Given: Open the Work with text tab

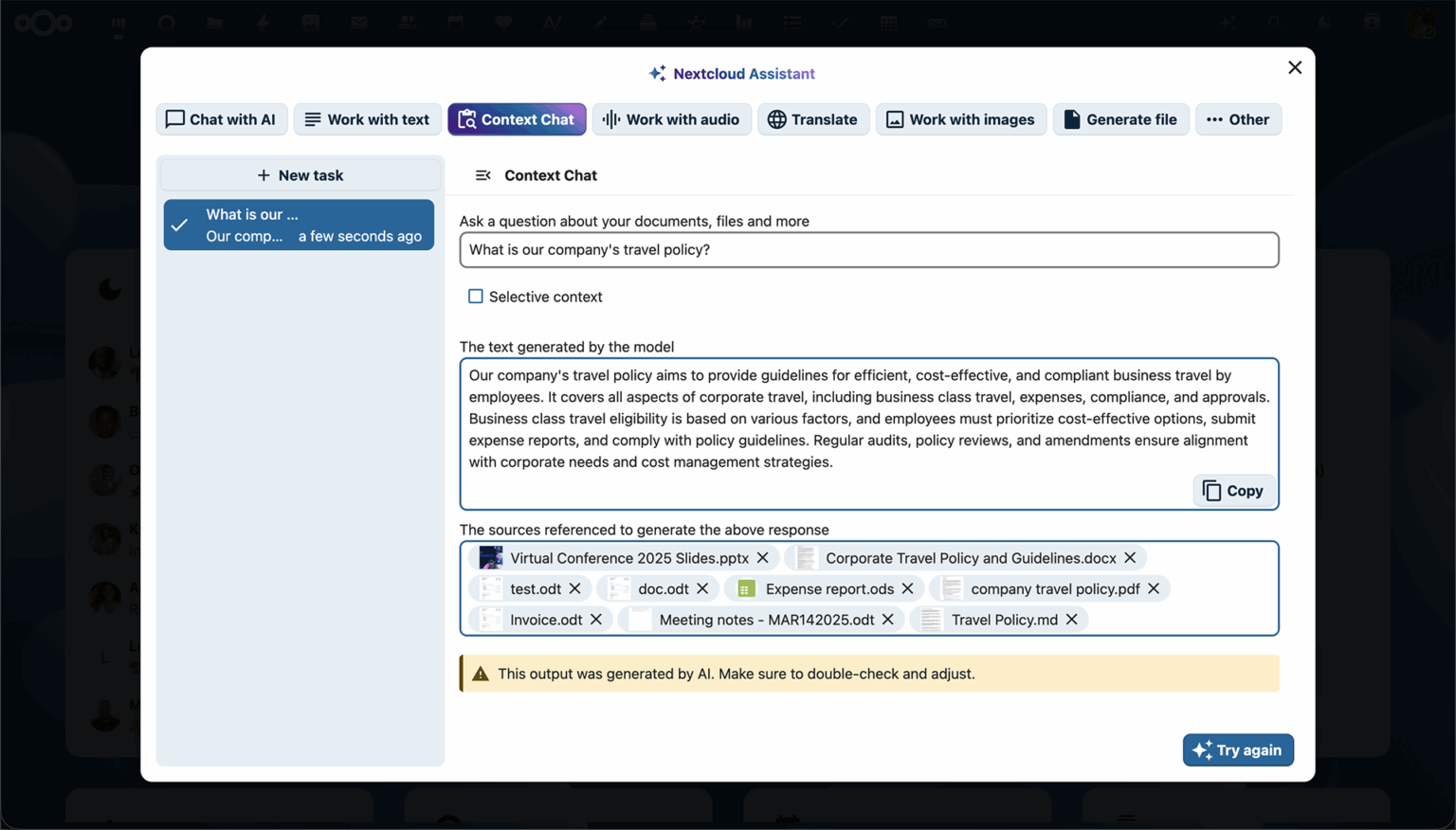Looking at the screenshot, I should point(367,119).
